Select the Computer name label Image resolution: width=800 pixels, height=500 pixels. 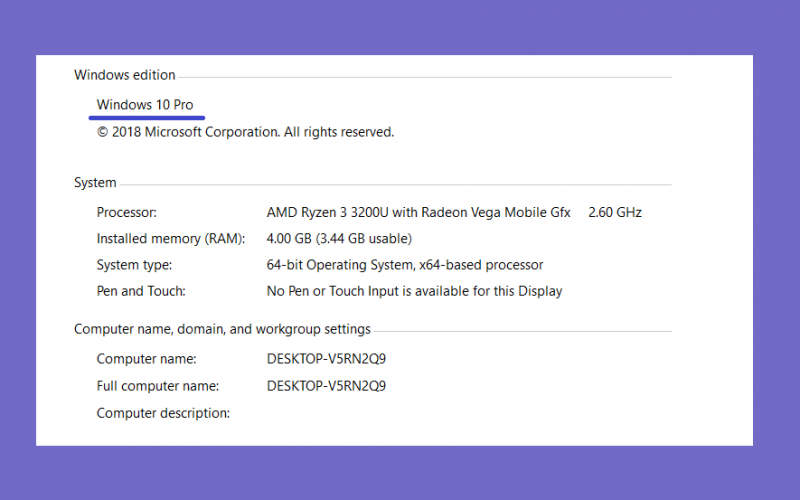coord(146,359)
